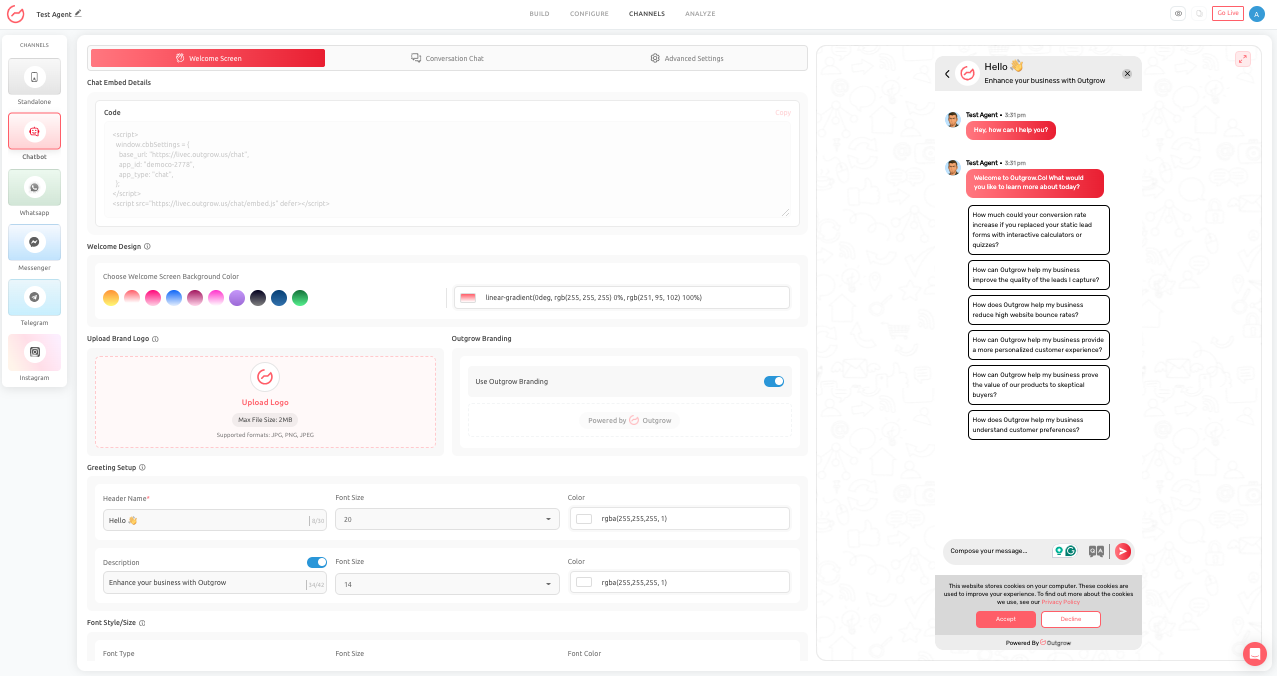Click the embed code text area
This screenshot has width=1277, height=676.
(x=447, y=172)
